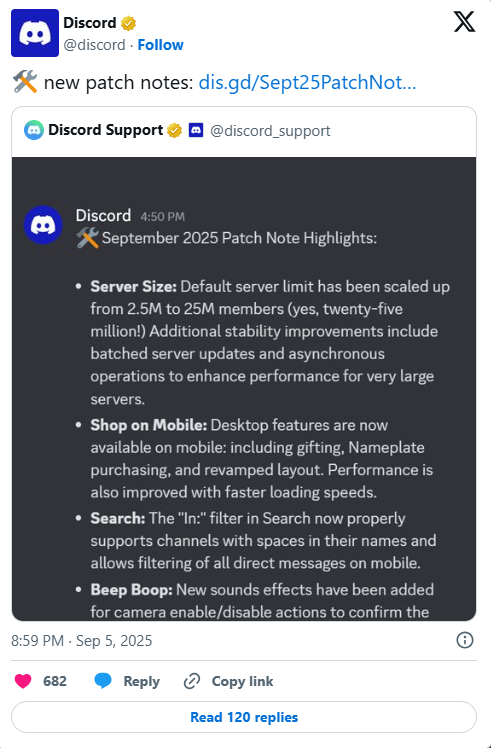Follow the Discord account
Screen dimensions: 491x748
tap(160, 45)
